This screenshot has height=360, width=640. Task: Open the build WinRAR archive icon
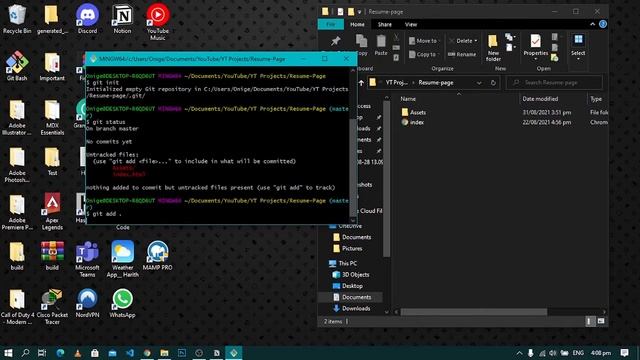coord(52,256)
